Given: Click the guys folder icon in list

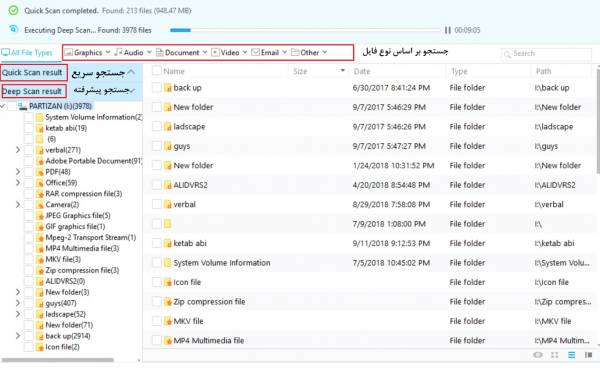Looking at the screenshot, I should 168,146.
